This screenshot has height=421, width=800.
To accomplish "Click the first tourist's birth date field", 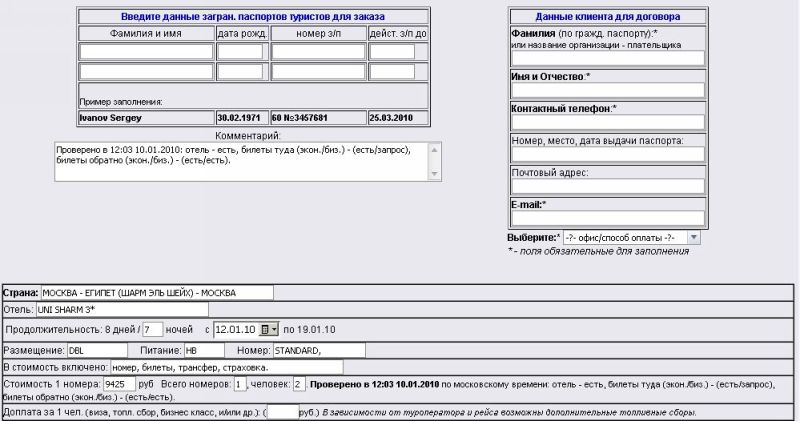I will [242, 52].
